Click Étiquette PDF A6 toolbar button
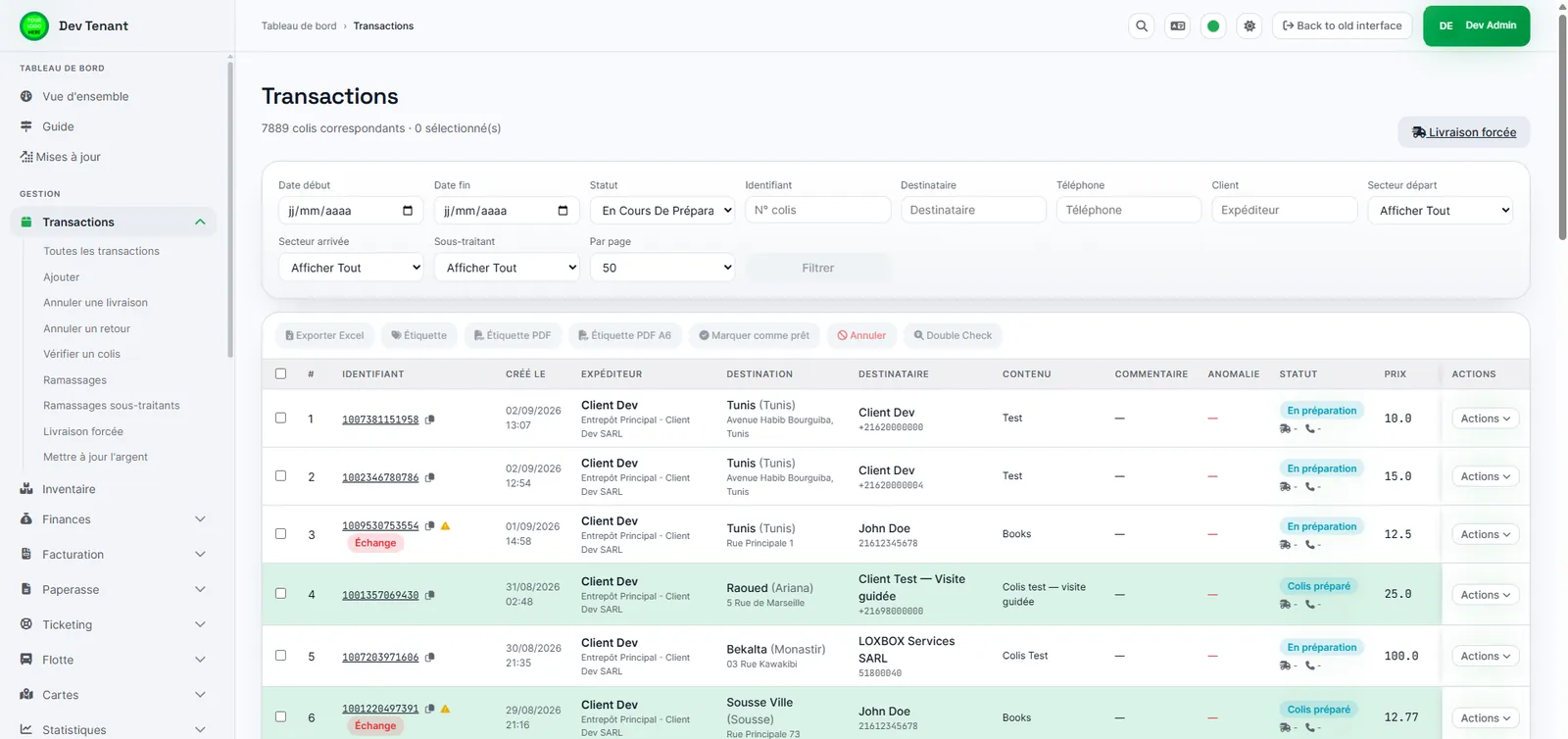The image size is (1568, 739). click(x=625, y=335)
